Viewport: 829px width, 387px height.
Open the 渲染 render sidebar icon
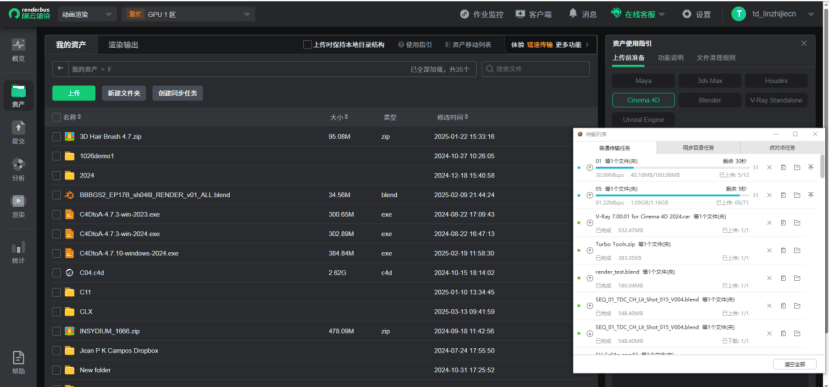coord(18,206)
